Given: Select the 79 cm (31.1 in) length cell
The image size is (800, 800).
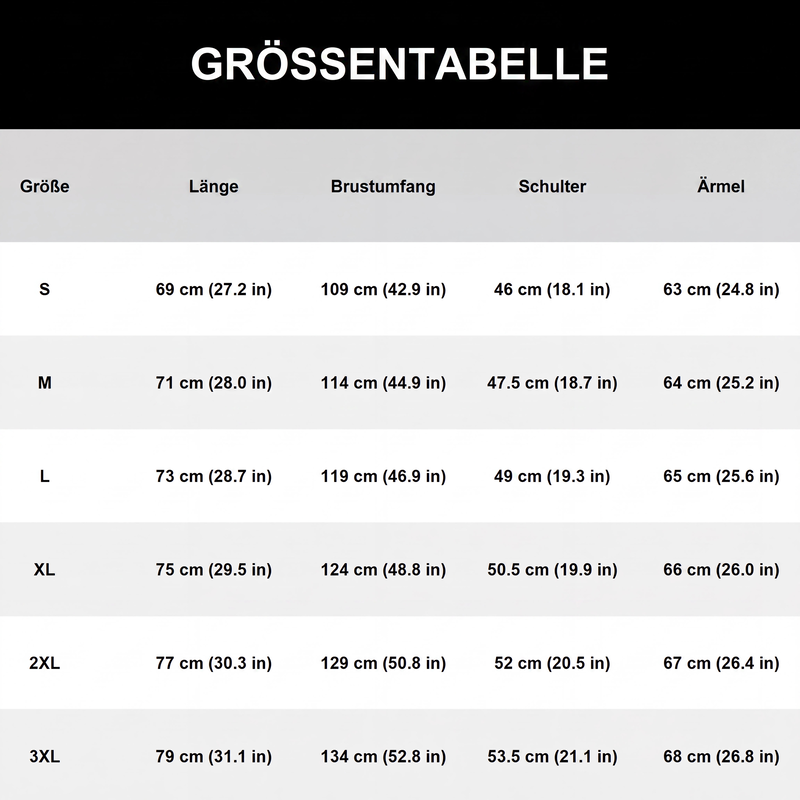Looking at the screenshot, I should pyautogui.click(x=214, y=756).
